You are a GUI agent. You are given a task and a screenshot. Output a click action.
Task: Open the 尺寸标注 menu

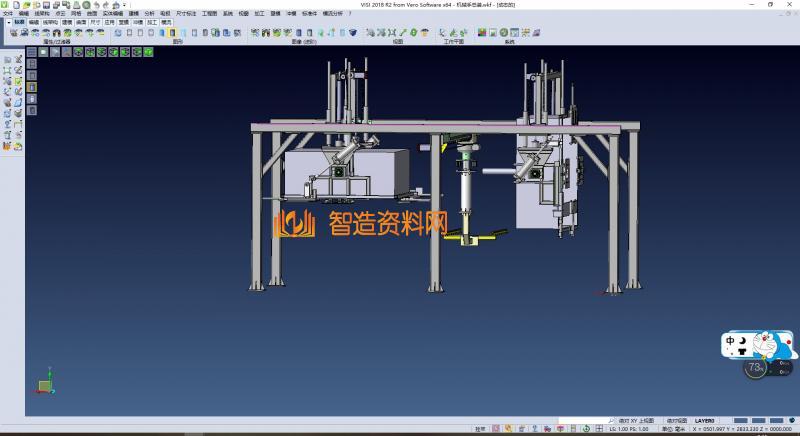(x=187, y=13)
